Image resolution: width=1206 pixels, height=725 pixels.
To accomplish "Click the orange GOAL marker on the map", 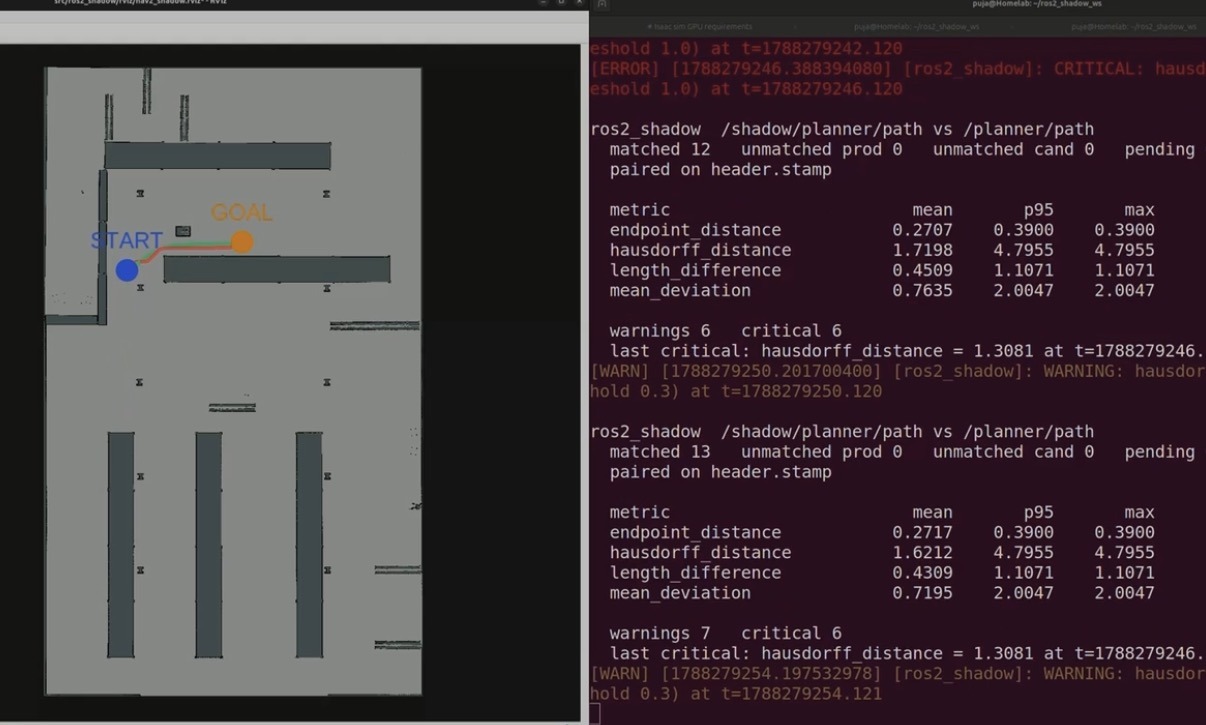I will 242,242.
